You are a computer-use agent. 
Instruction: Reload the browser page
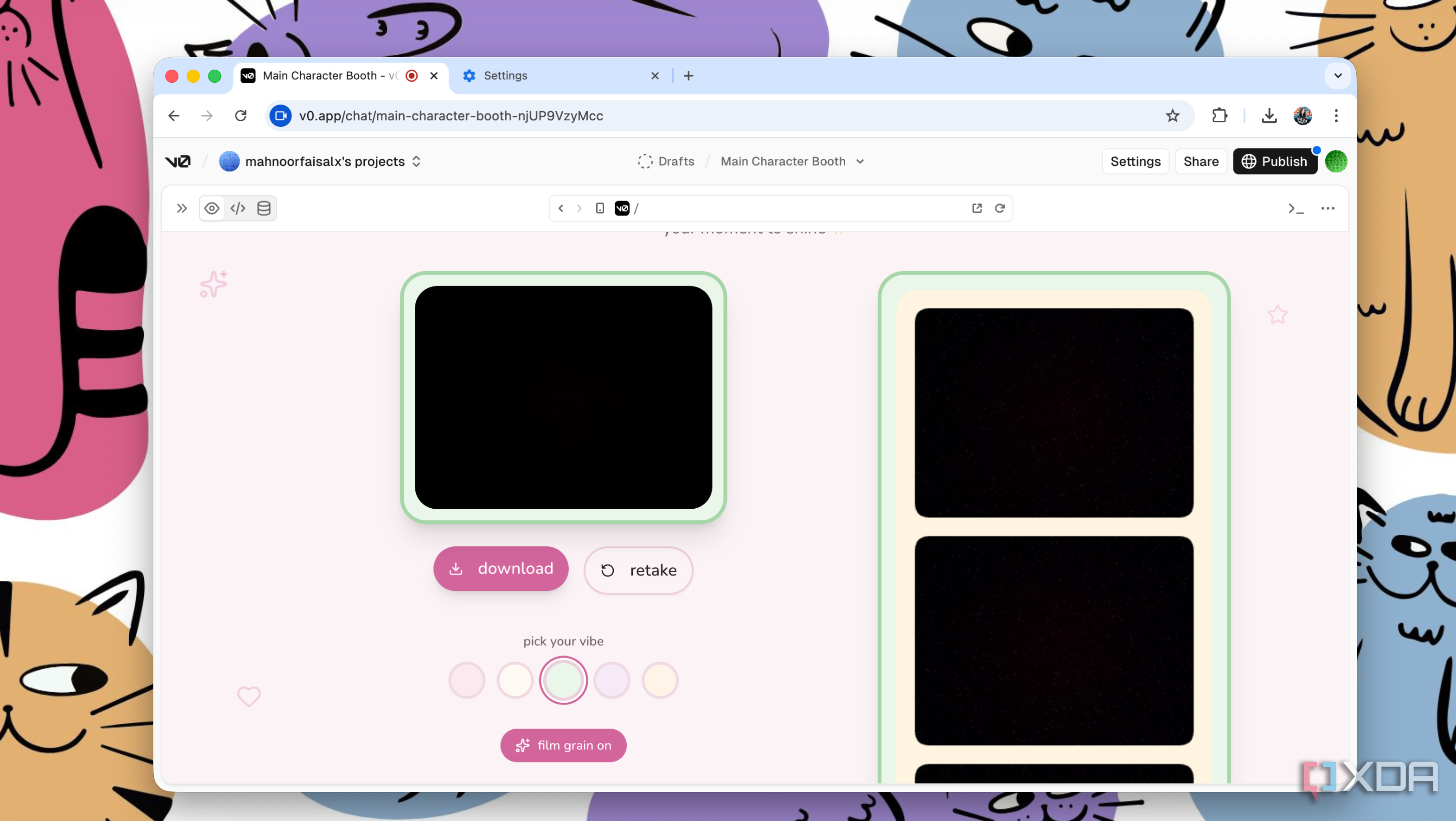click(241, 116)
